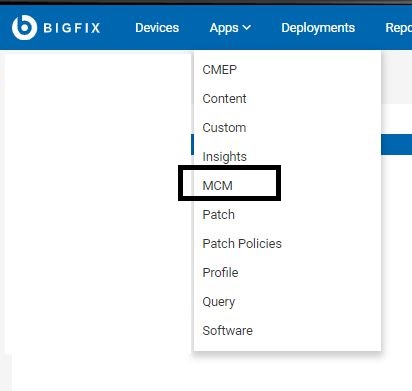This screenshot has height=391, width=412.
Task: Select Patch Policies entry
Action: [x=242, y=243]
